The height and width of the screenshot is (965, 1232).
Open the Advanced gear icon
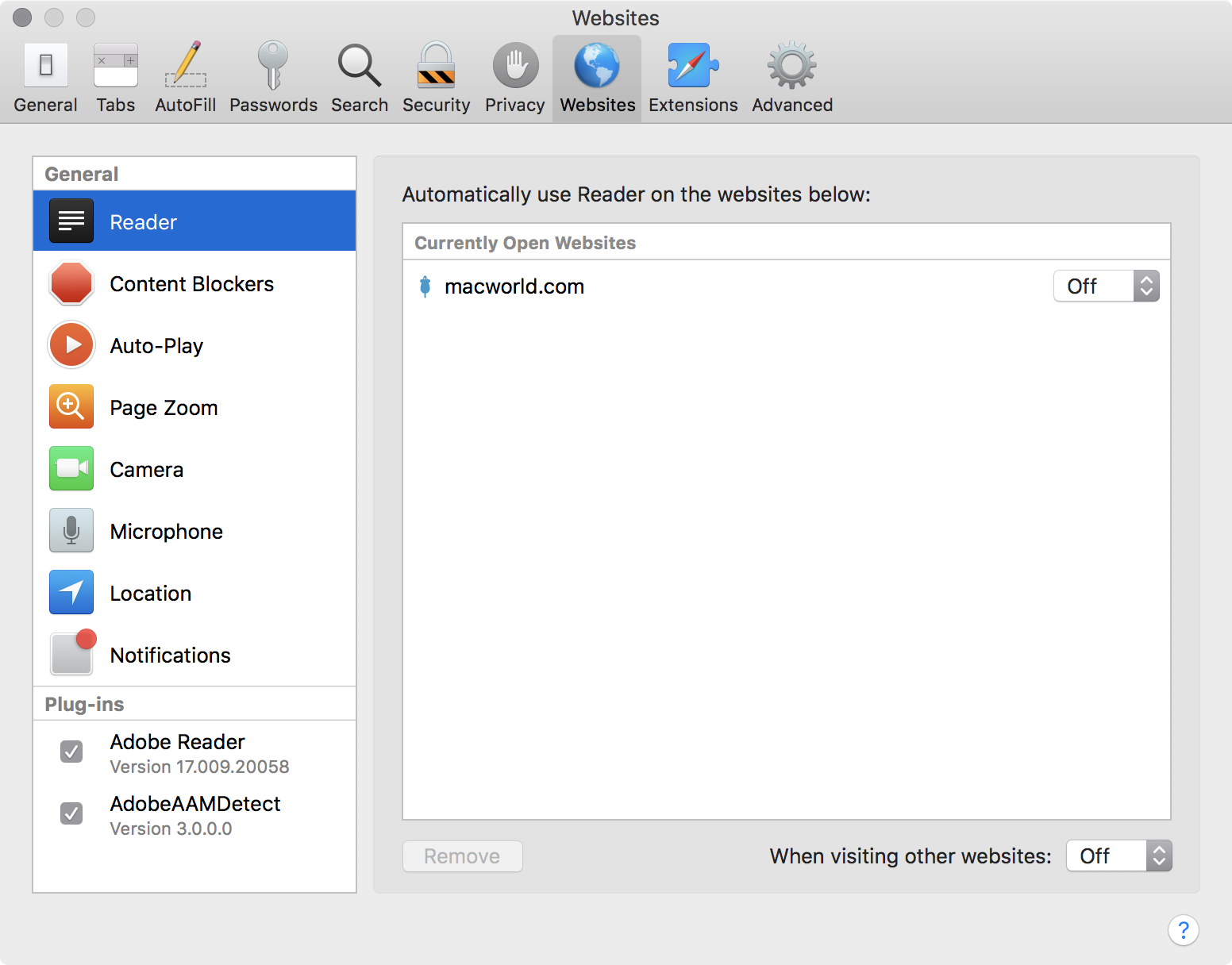792,65
